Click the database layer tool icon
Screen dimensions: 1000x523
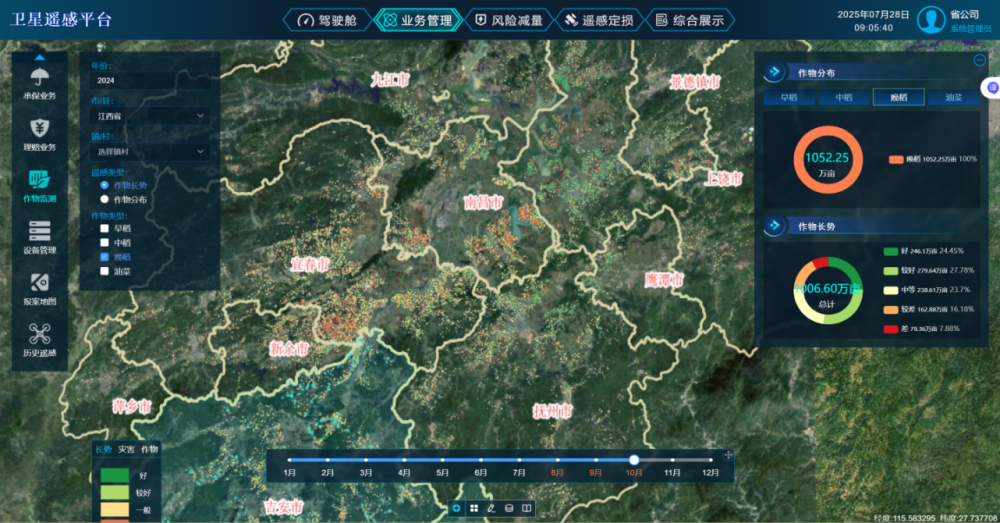pos(509,508)
